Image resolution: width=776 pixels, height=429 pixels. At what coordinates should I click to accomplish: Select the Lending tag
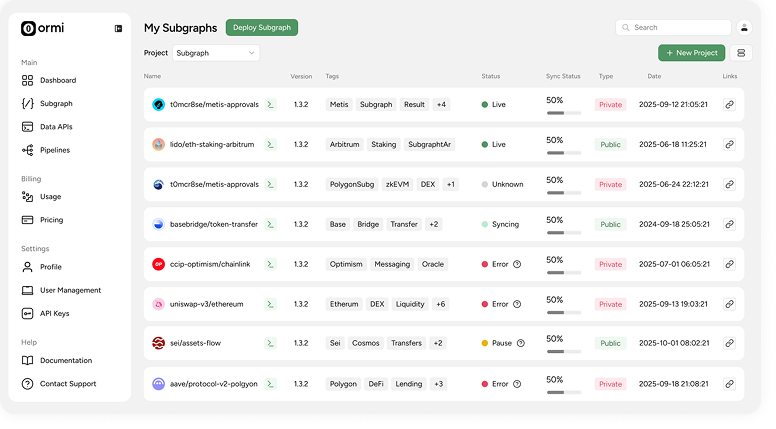click(408, 383)
